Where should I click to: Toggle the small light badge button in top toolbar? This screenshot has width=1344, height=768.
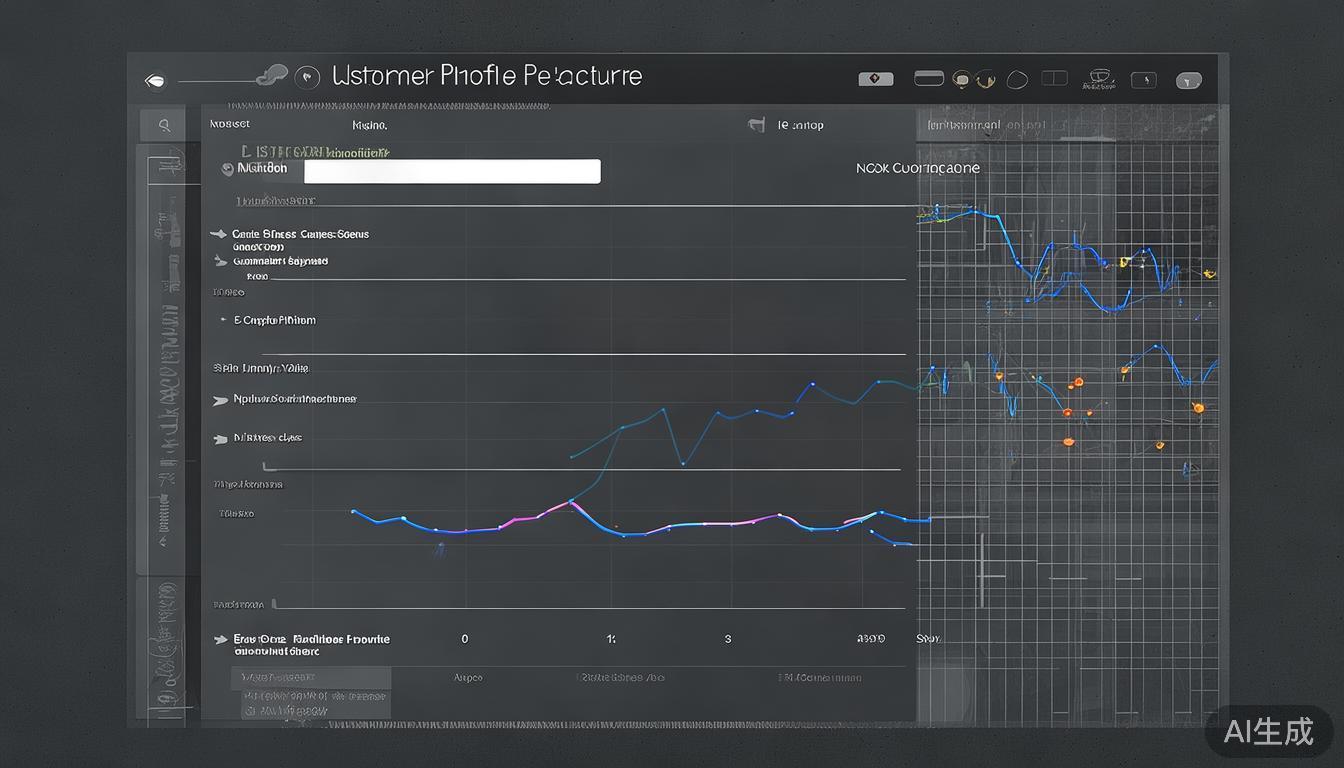tap(876, 79)
